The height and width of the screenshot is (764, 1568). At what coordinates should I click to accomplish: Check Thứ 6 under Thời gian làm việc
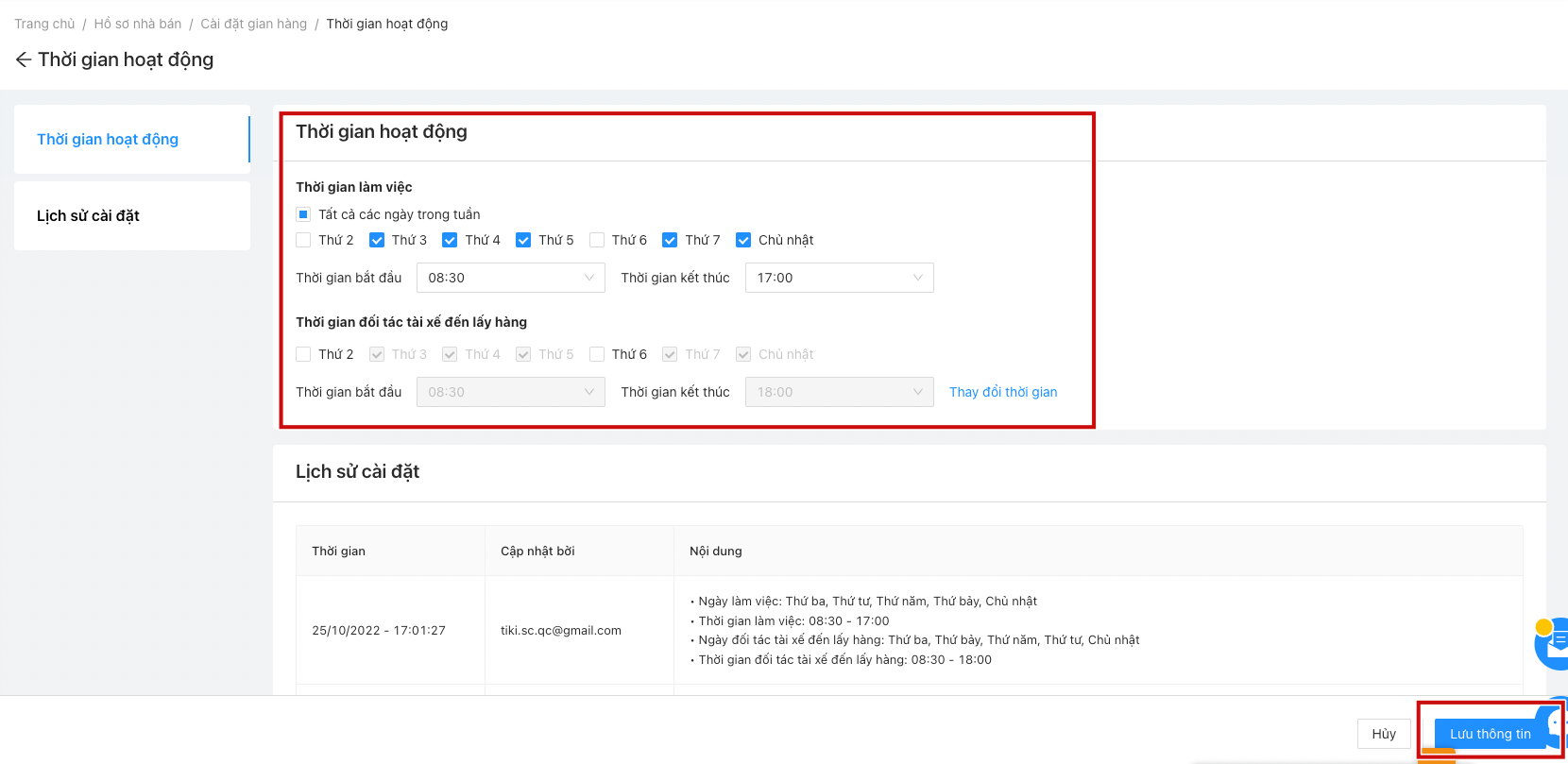pos(597,240)
